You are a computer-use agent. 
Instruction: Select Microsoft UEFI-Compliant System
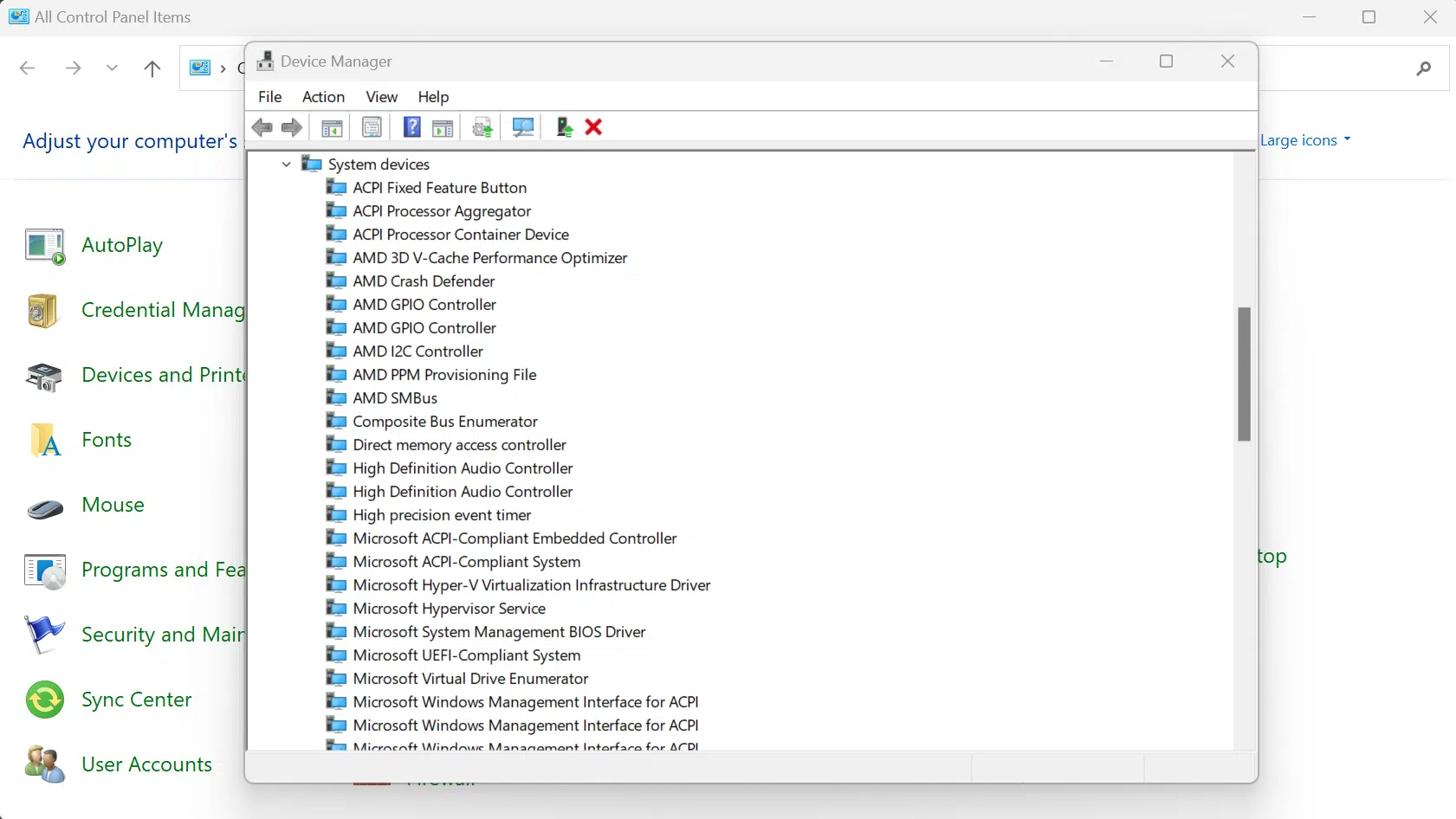pos(467,655)
